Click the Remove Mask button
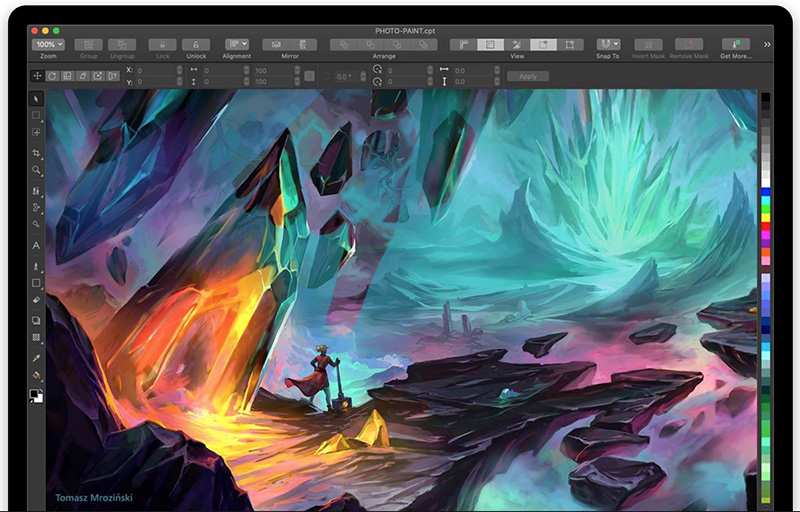The image size is (800, 512). (x=689, y=44)
